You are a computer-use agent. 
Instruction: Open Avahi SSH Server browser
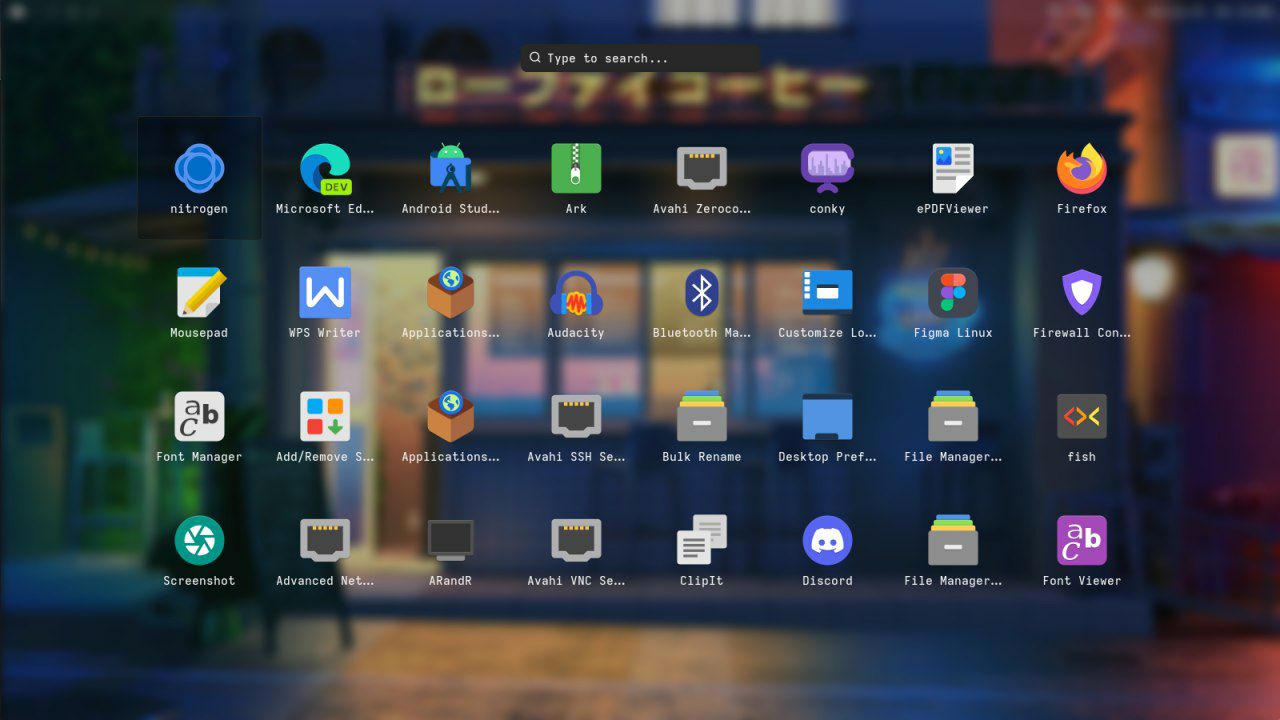click(x=576, y=426)
